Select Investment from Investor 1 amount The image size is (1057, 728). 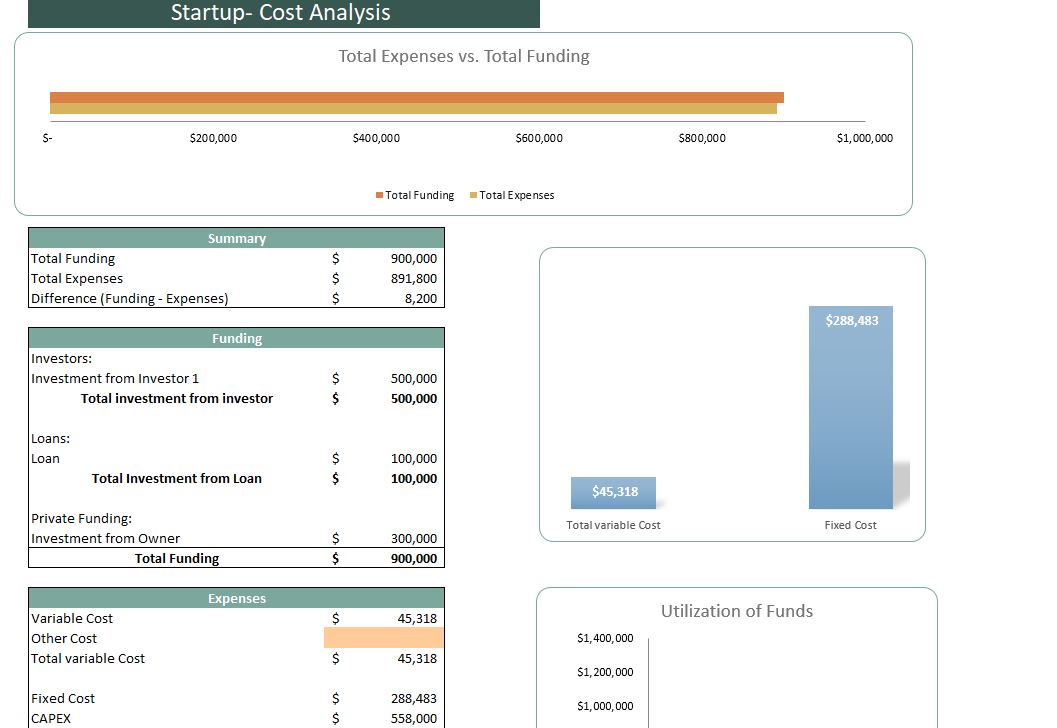tap(413, 378)
